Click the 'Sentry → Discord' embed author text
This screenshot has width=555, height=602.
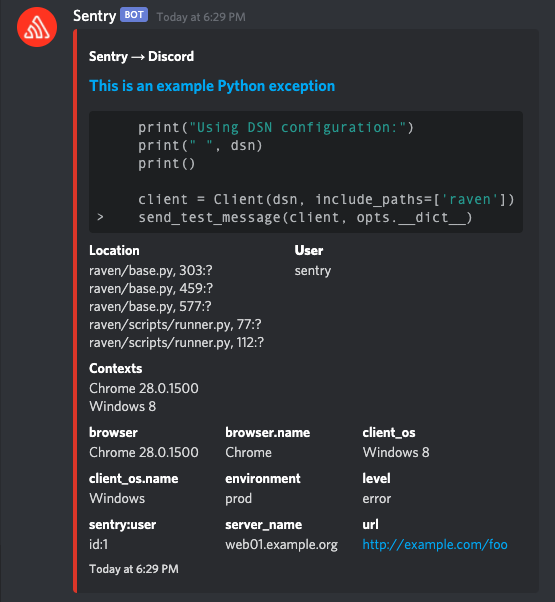[x=141, y=56]
